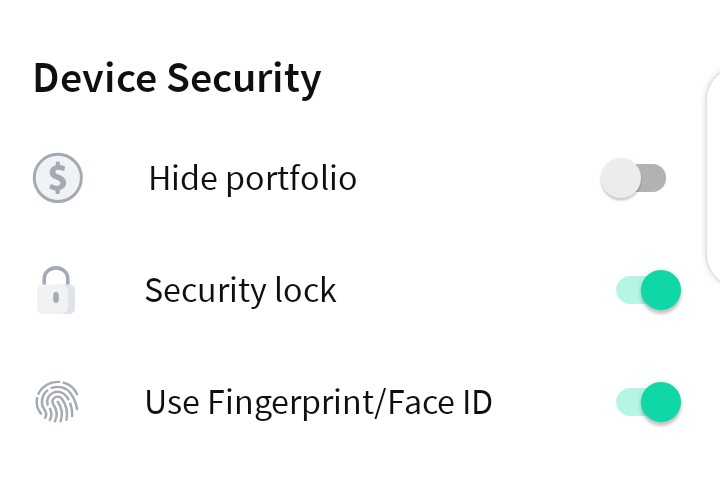Click the light green track of Security lock switch
This screenshot has height=503, width=720.
(628, 290)
